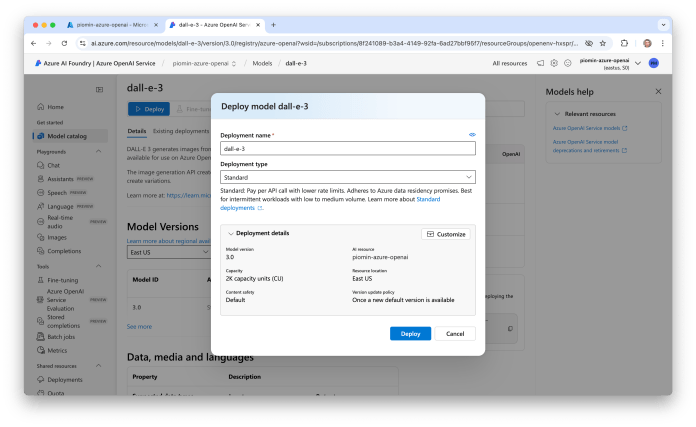
Task: Open the Deployment type Standard dropdown
Action: pos(348,177)
